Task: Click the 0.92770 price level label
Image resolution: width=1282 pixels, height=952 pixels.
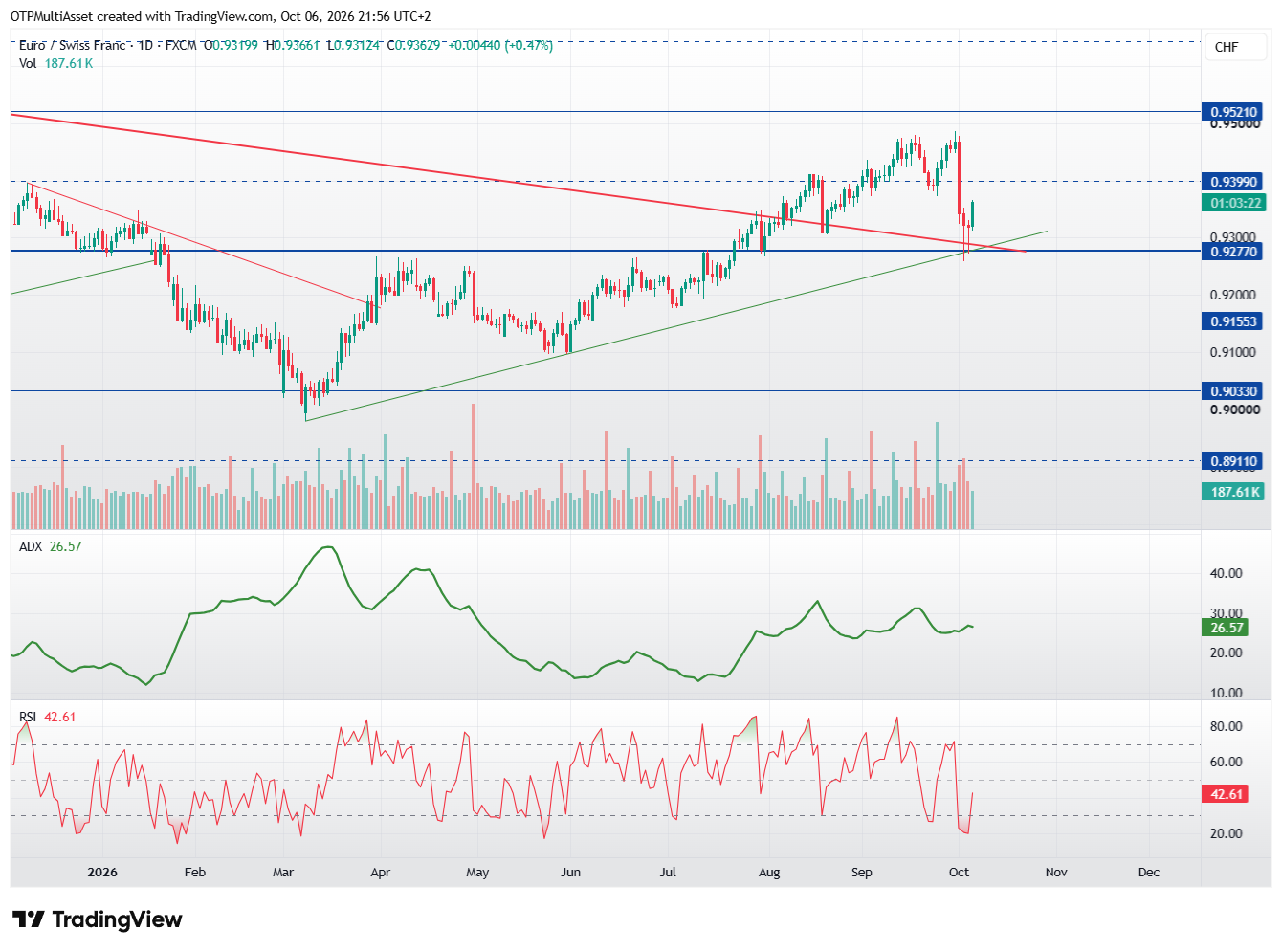Action: click(1233, 252)
